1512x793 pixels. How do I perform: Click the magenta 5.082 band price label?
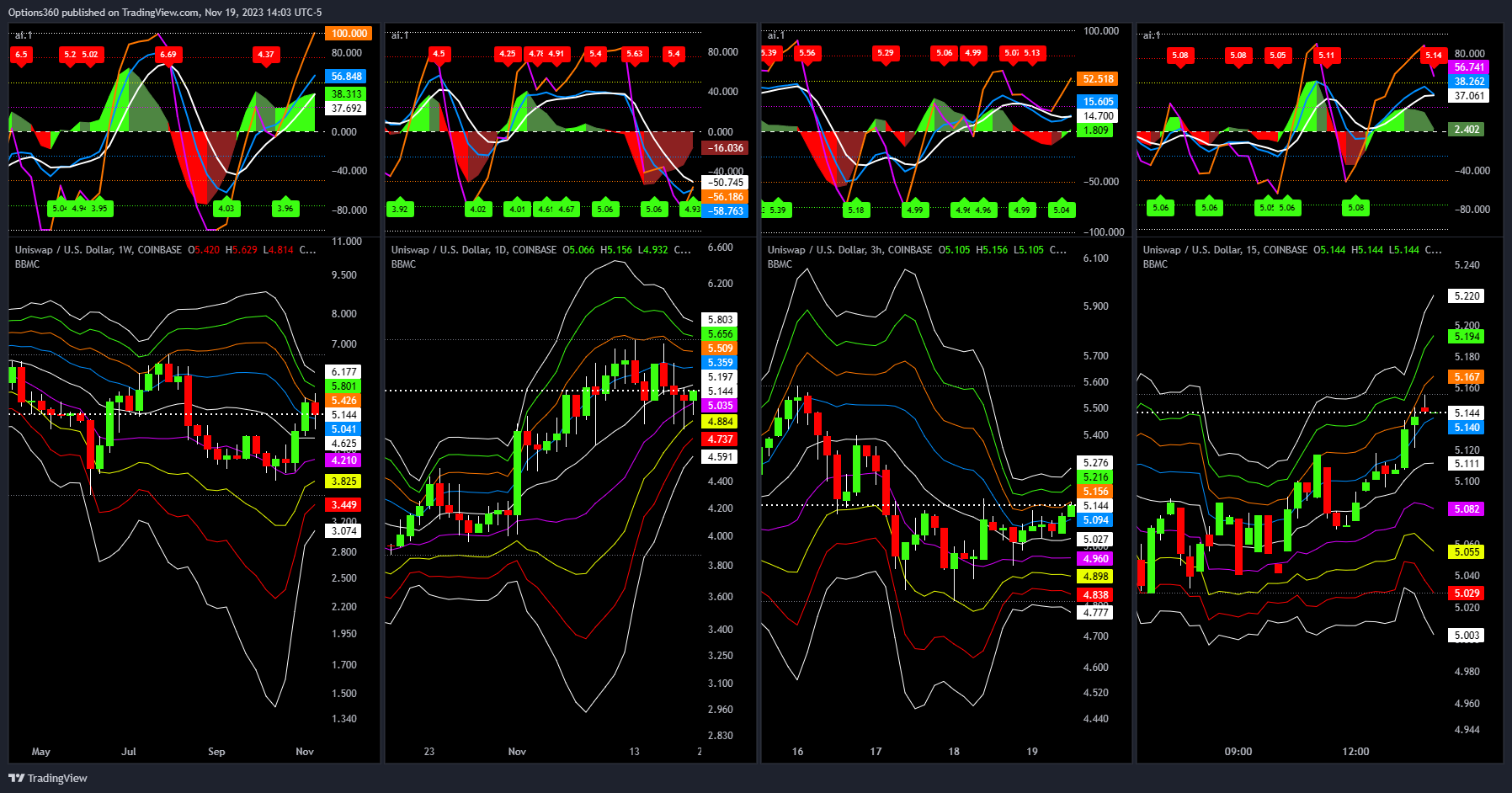tap(1467, 509)
